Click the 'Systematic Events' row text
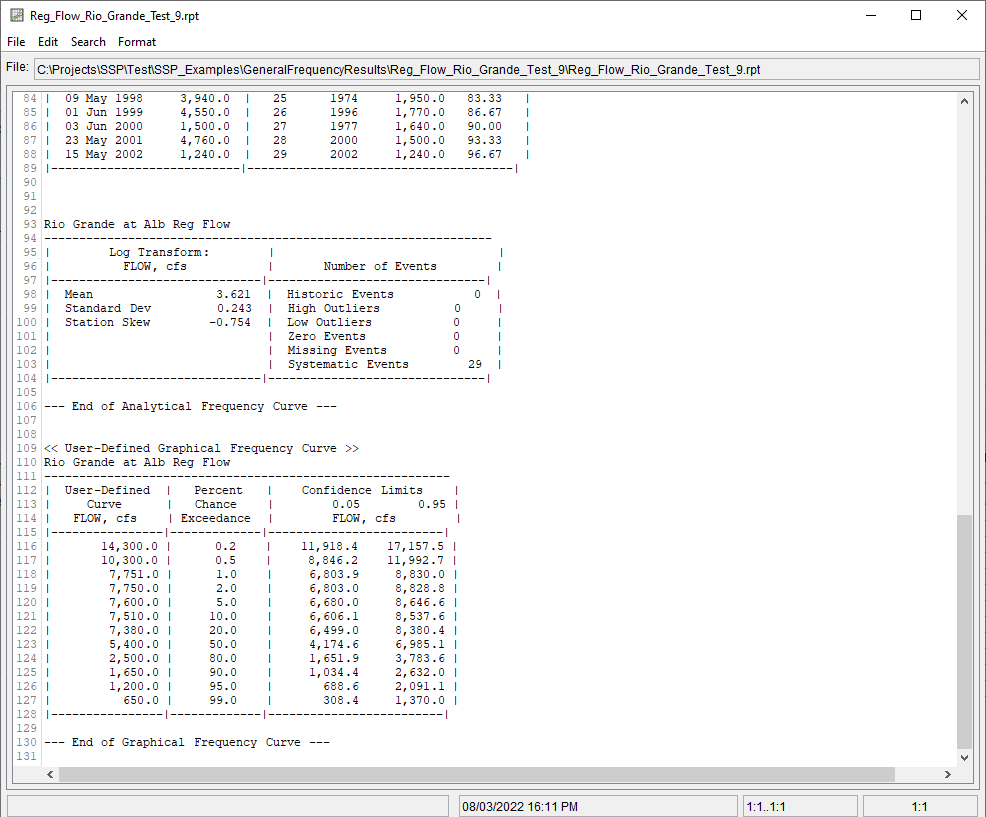986x817 pixels. click(348, 364)
